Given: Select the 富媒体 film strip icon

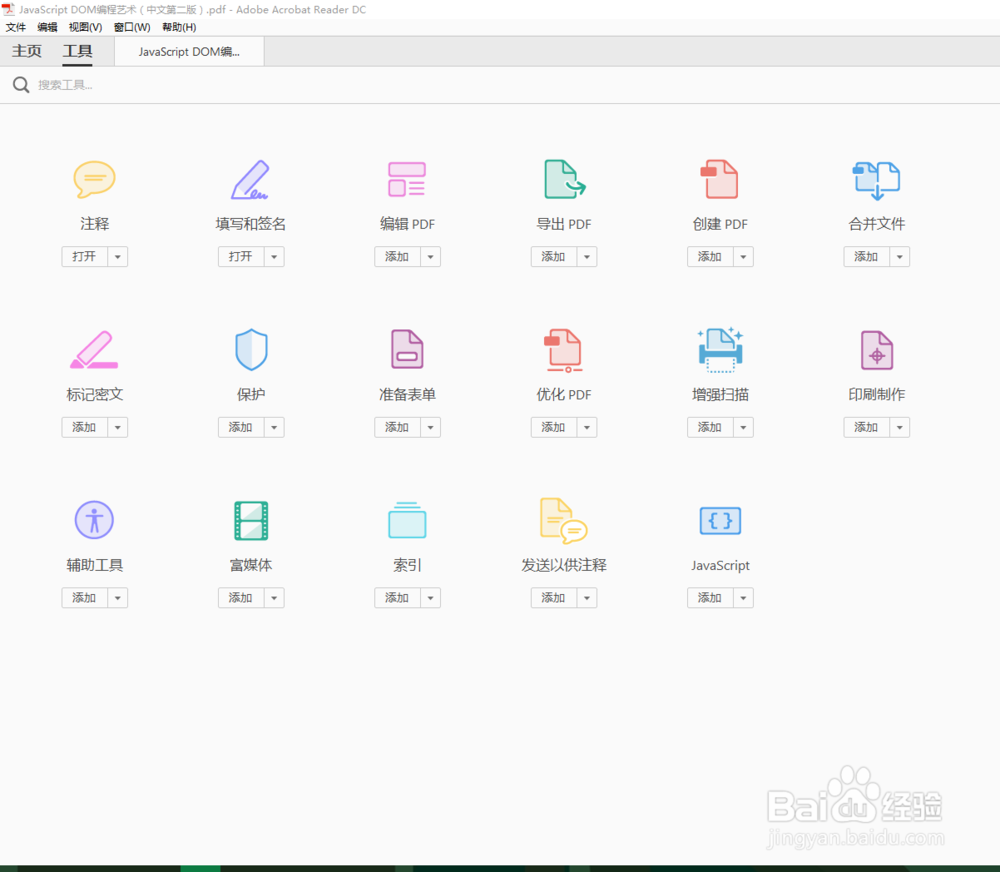Looking at the screenshot, I should pyautogui.click(x=251, y=521).
